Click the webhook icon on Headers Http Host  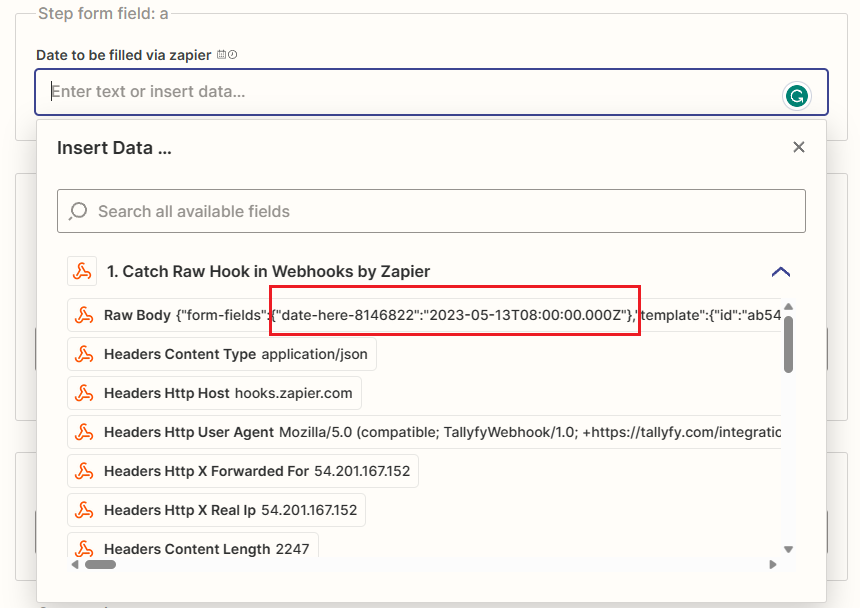click(85, 393)
